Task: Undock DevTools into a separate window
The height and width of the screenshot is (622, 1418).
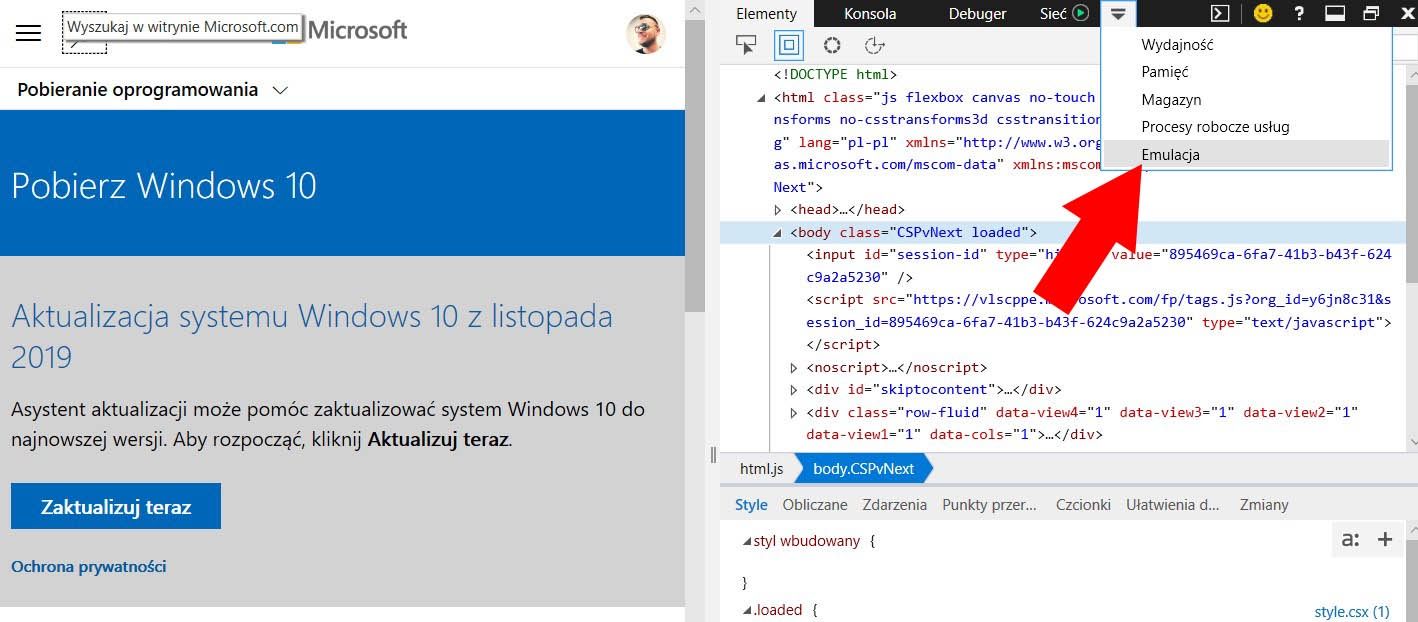Action: tap(1371, 13)
